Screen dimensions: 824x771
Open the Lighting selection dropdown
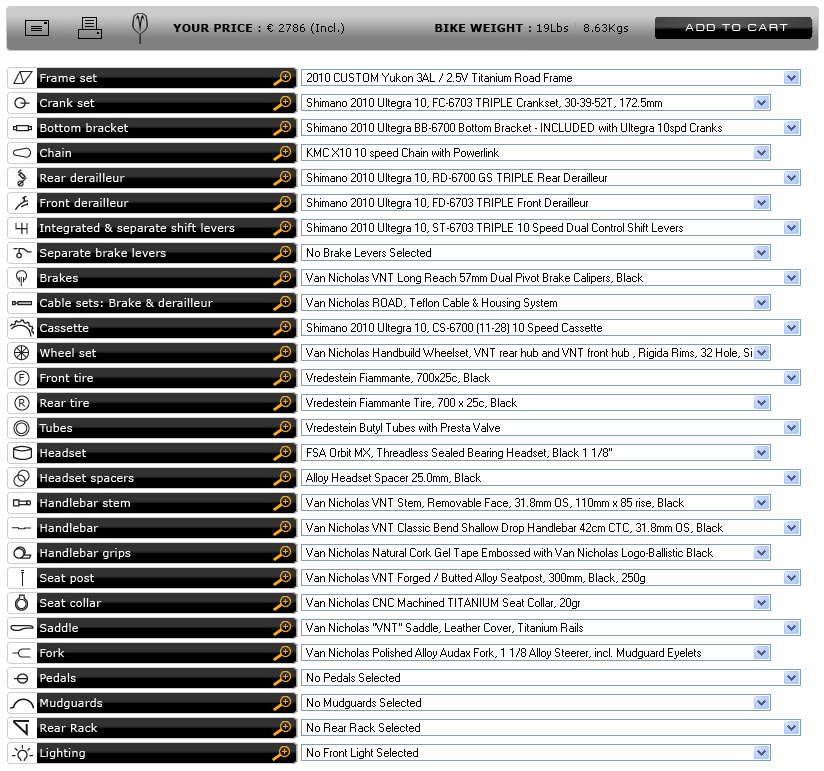761,753
